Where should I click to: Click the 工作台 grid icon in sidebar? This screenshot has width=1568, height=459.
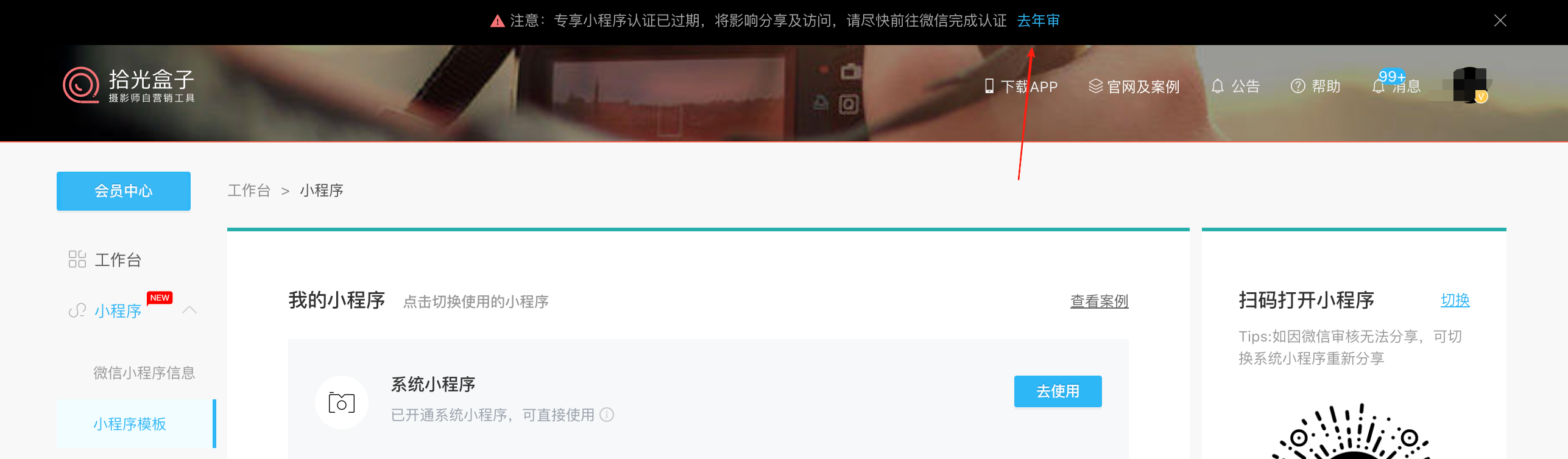pyautogui.click(x=77, y=259)
